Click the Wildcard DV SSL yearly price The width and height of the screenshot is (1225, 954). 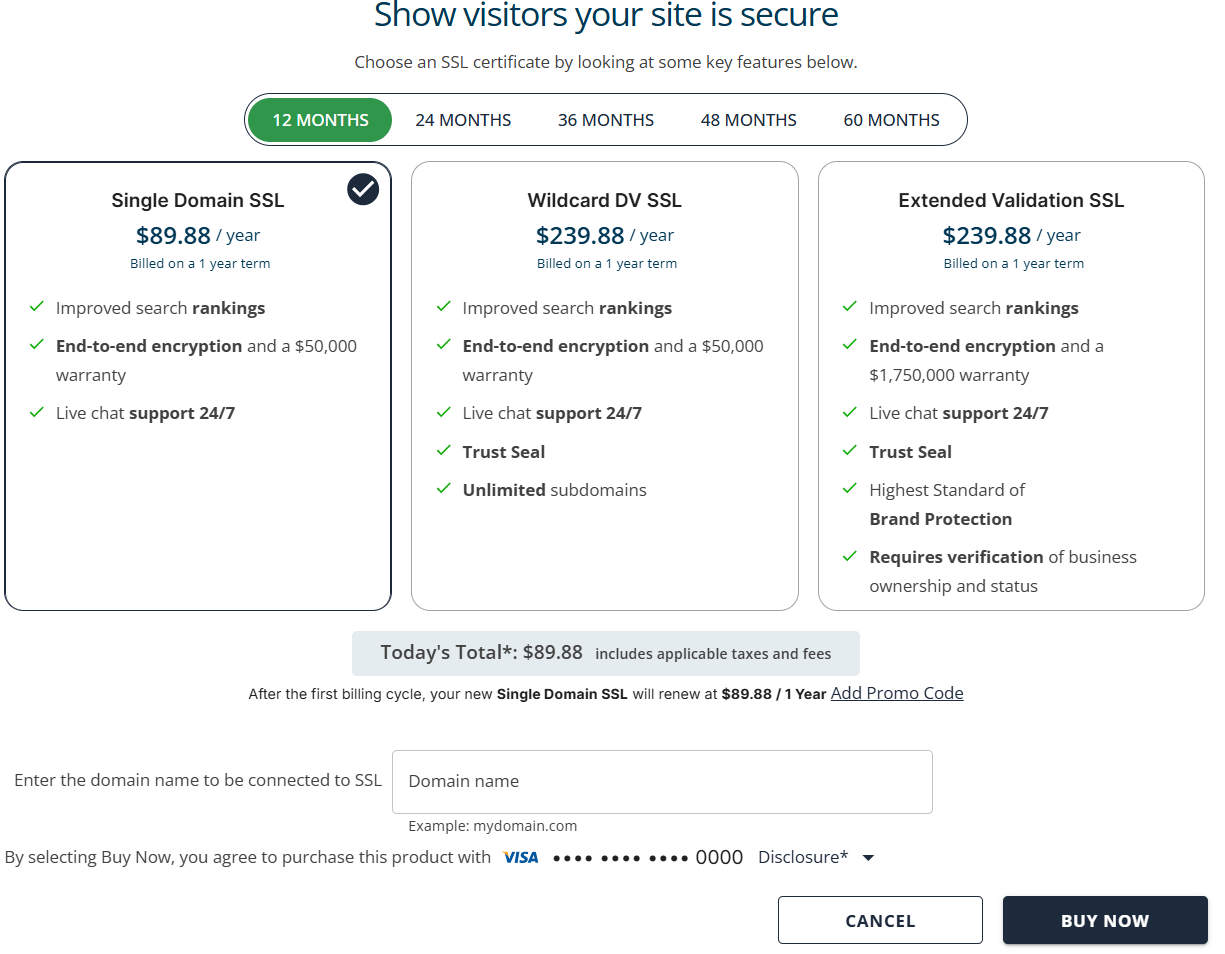604,235
